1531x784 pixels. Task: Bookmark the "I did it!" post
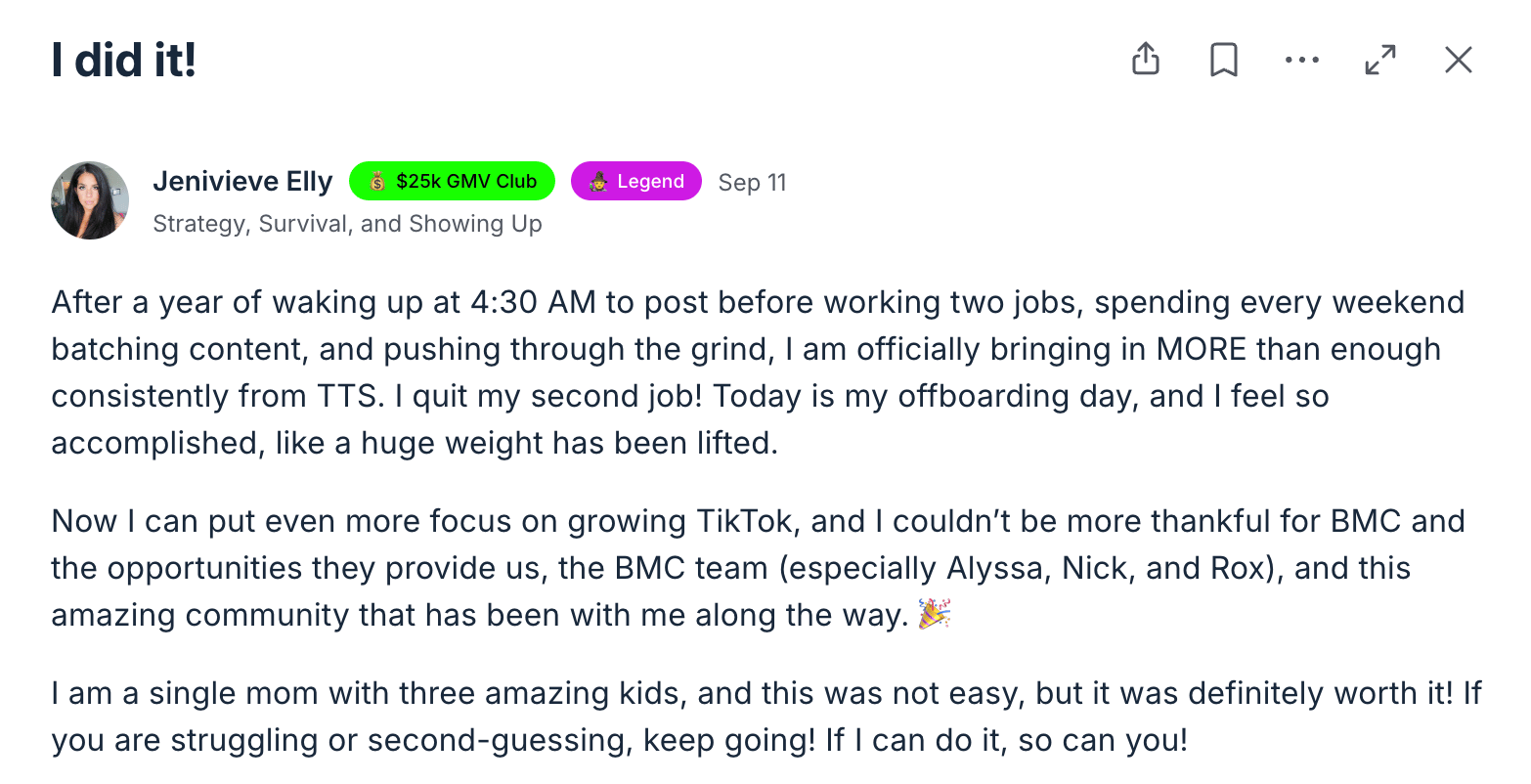click(1223, 60)
